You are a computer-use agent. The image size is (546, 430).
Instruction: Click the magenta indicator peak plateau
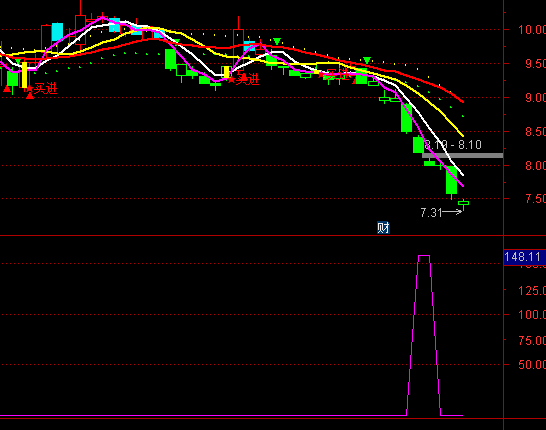coord(424,256)
